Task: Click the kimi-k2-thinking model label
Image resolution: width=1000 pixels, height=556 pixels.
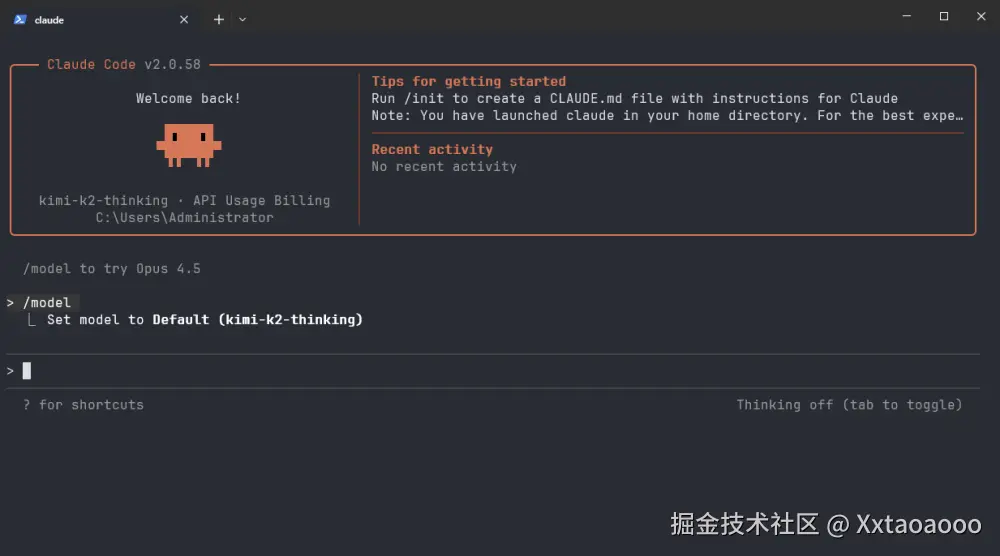Action: pos(104,201)
